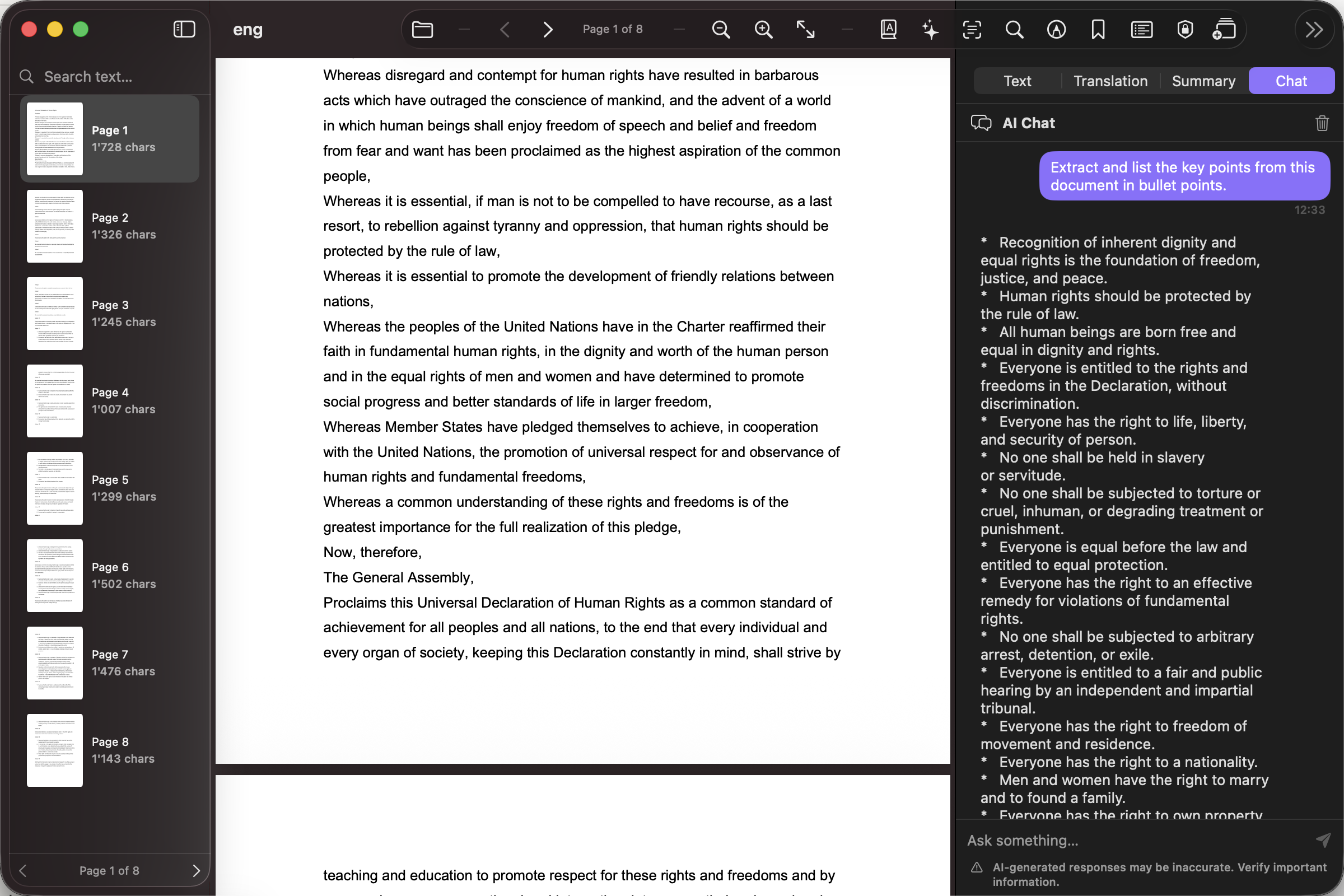Open document password protection
The width and height of the screenshot is (1344, 896).
pyautogui.click(x=1184, y=29)
